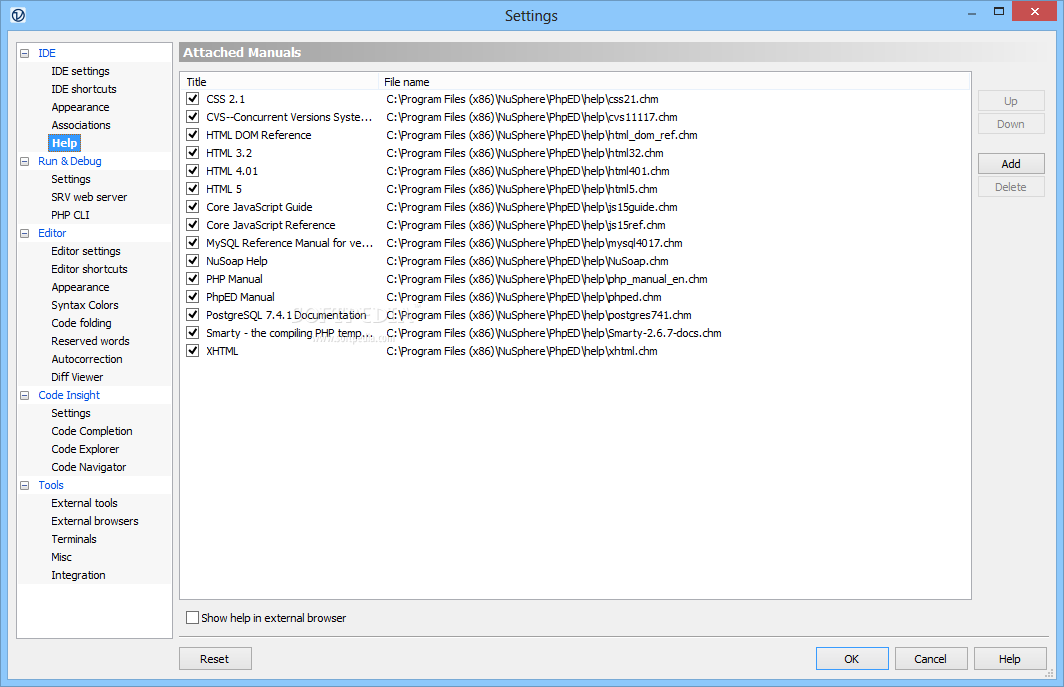Disable the HTML 4.01 manual checkbox

pyautogui.click(x=193, y=170)
